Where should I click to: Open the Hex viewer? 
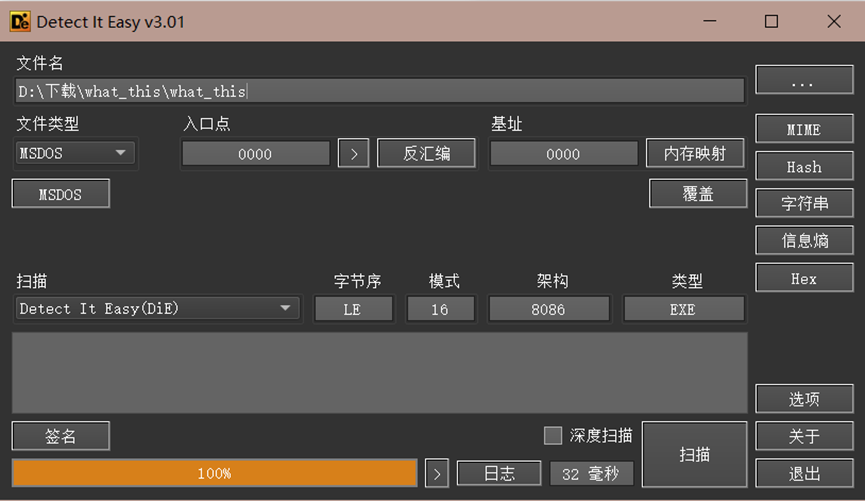tap(804, 278)
